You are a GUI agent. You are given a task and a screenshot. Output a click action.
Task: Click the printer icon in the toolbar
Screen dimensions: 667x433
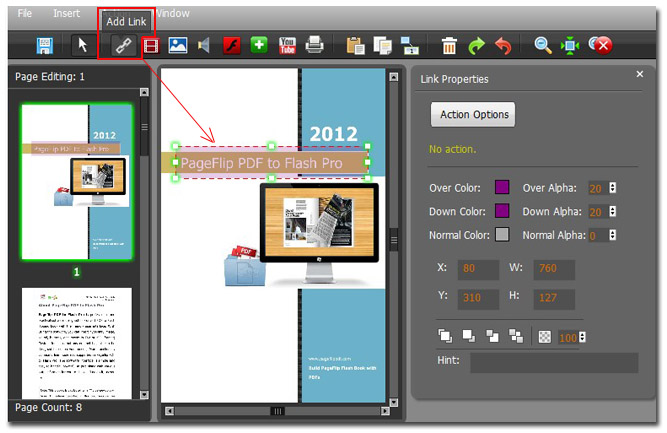click(x=314, y=45)
